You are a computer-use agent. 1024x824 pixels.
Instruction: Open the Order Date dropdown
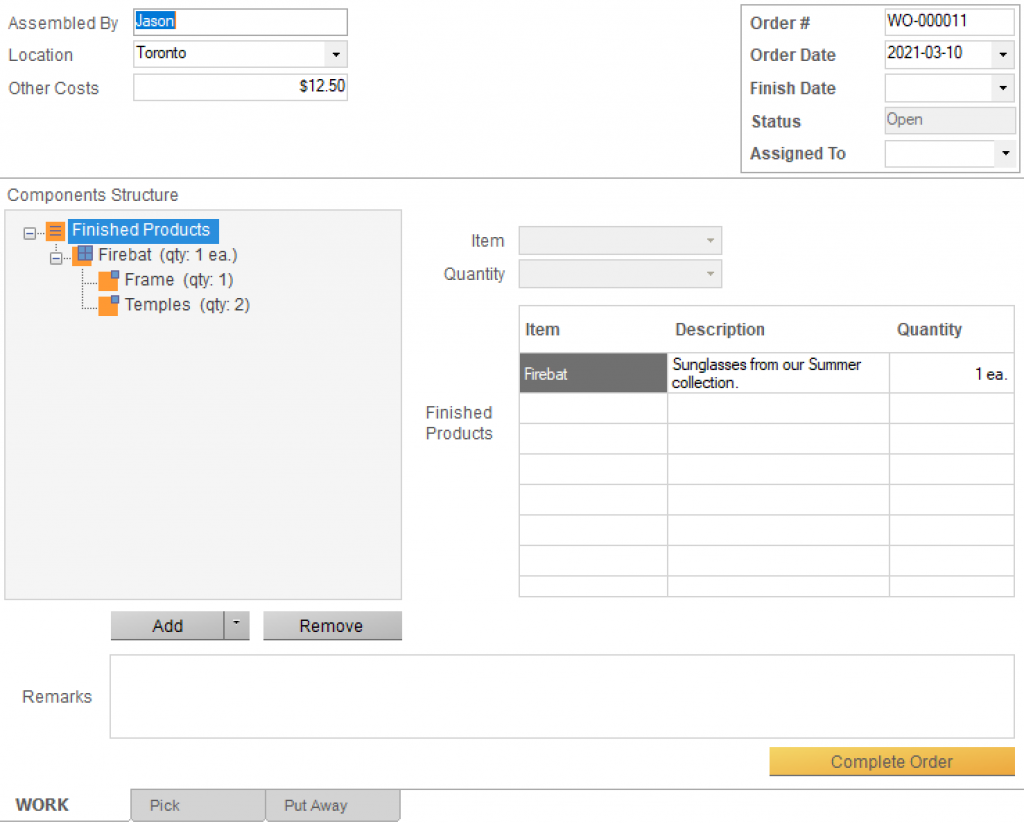click(x=1003, y=54)
